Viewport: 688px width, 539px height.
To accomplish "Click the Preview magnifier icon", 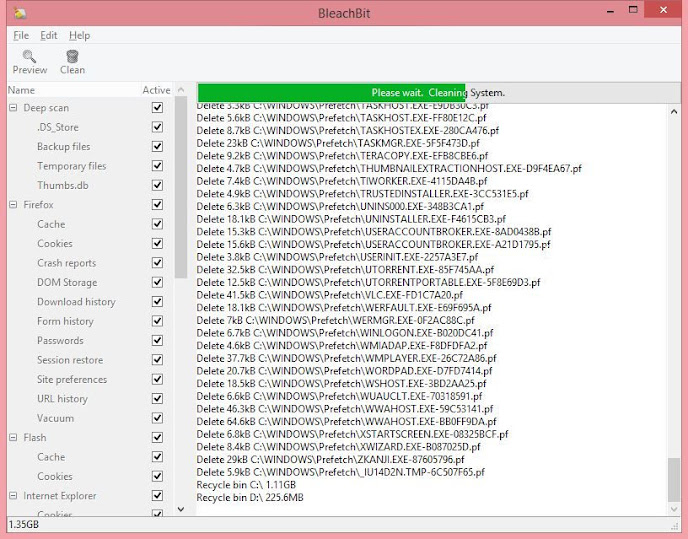I will 29,56.
